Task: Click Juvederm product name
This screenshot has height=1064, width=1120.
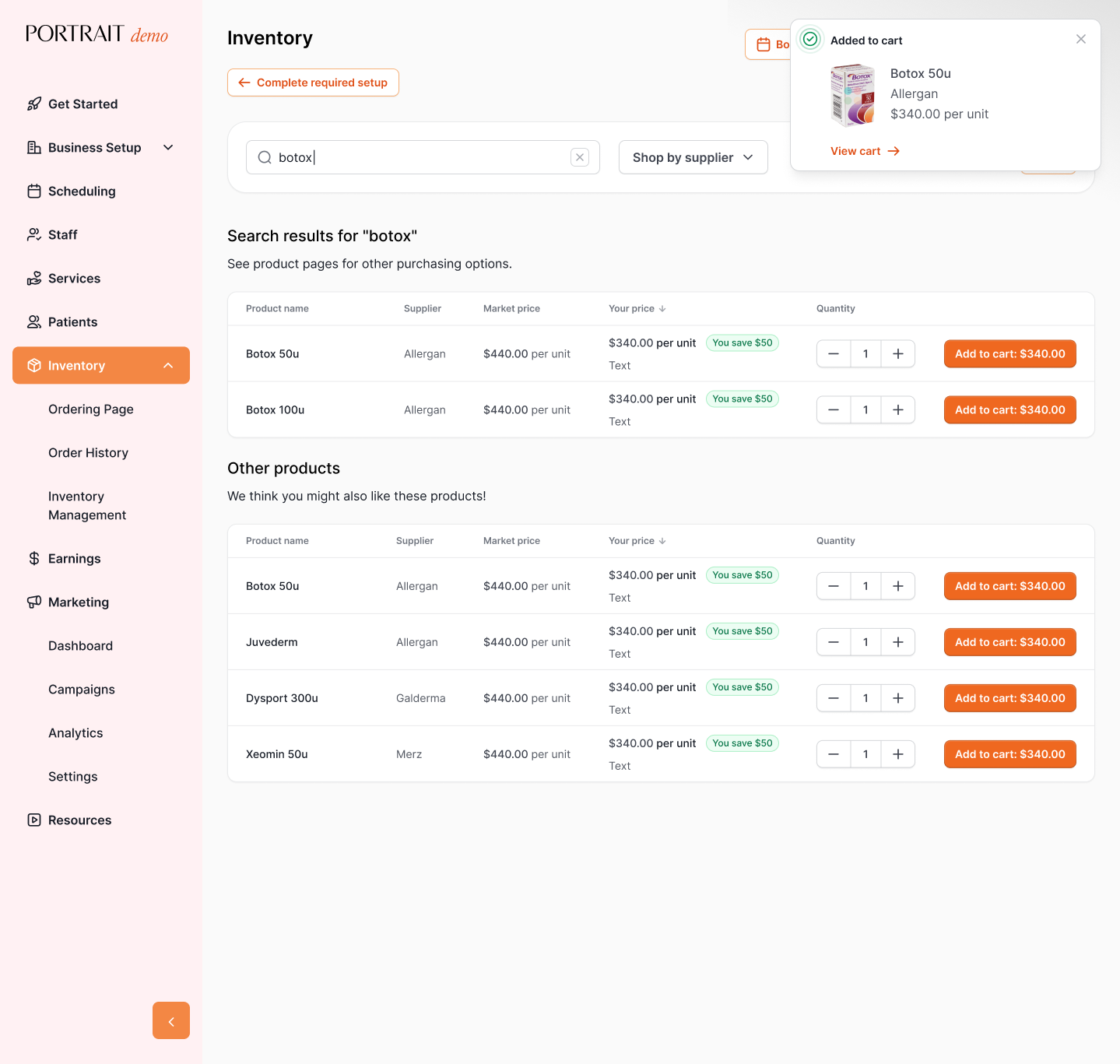Action: point(272,642)
